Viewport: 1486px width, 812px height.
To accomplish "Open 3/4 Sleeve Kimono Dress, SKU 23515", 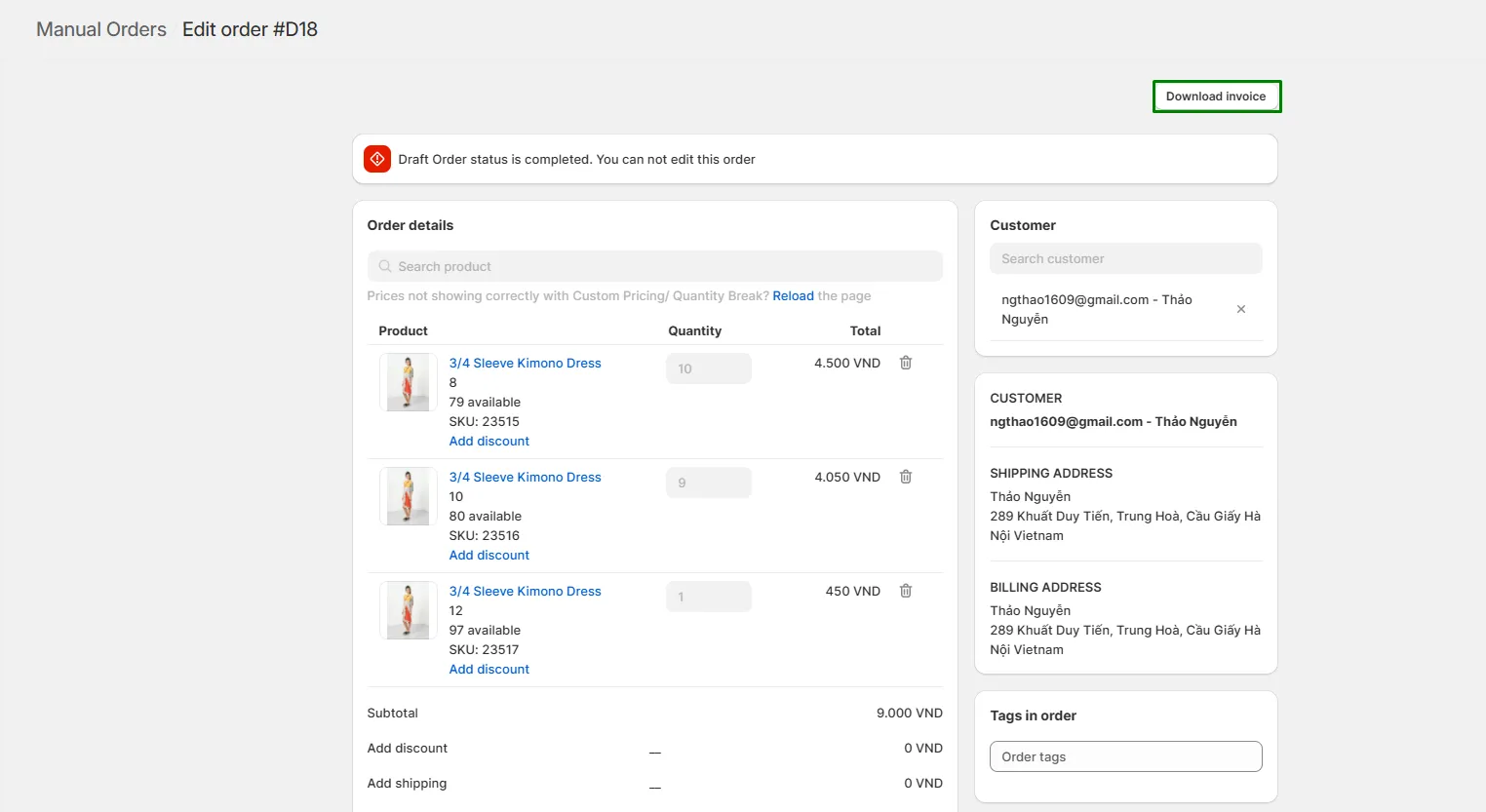I will pos(525,363).
